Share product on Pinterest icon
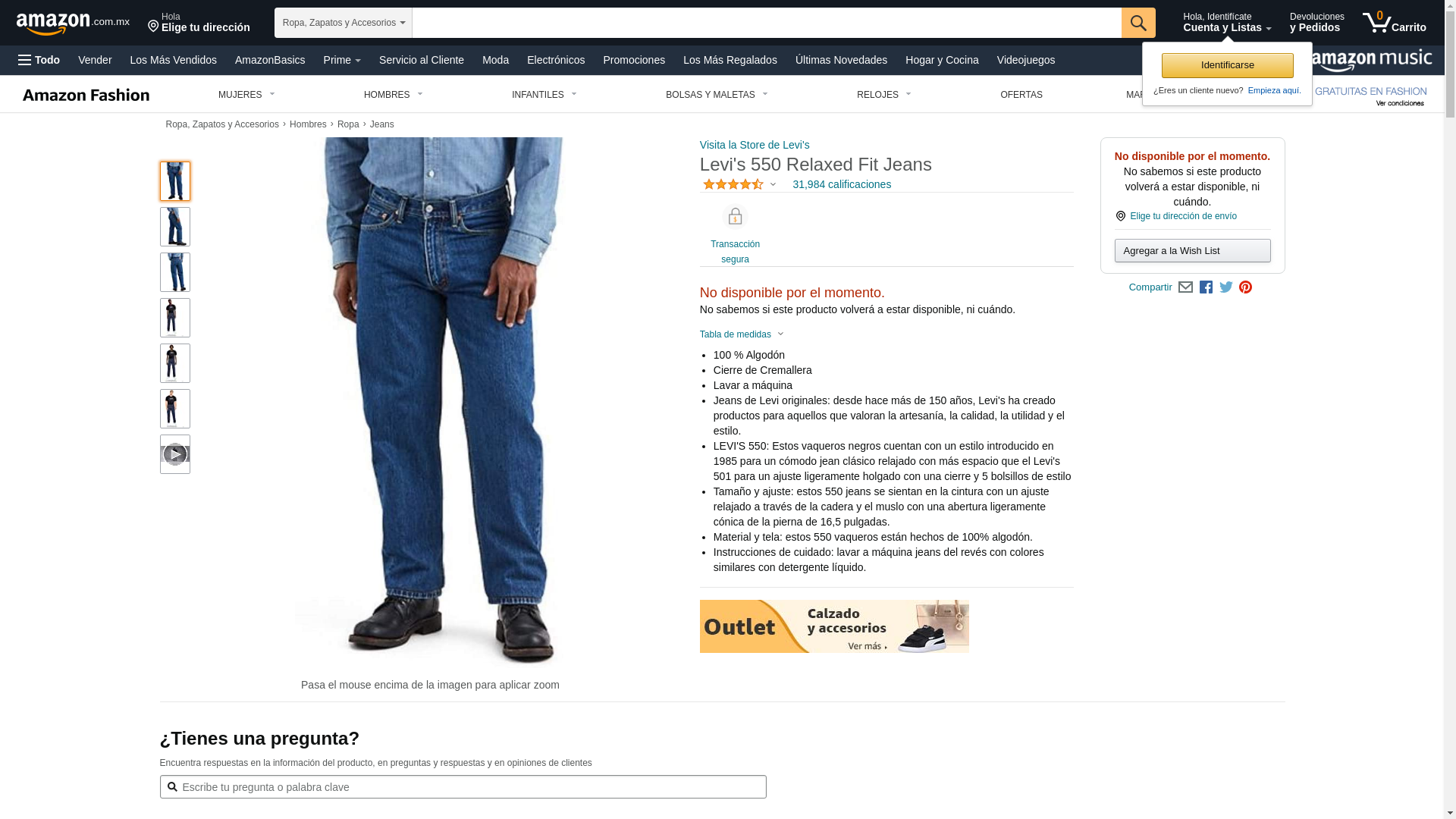1456x819 pixels. pyautogui.click(x=1245, y=287)
